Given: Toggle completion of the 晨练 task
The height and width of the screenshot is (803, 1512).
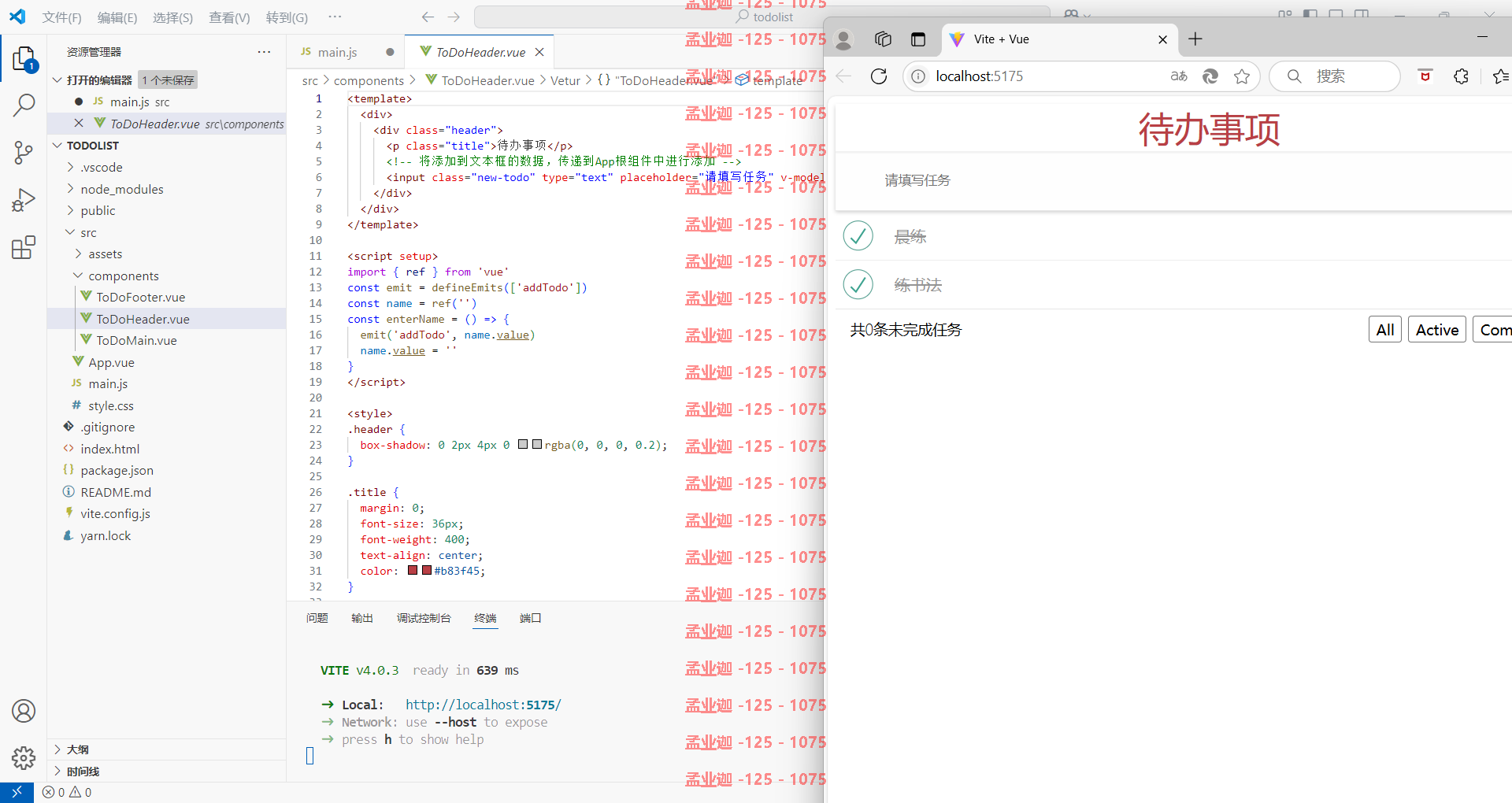Looking at the screenshot, I should pos(858,235).
